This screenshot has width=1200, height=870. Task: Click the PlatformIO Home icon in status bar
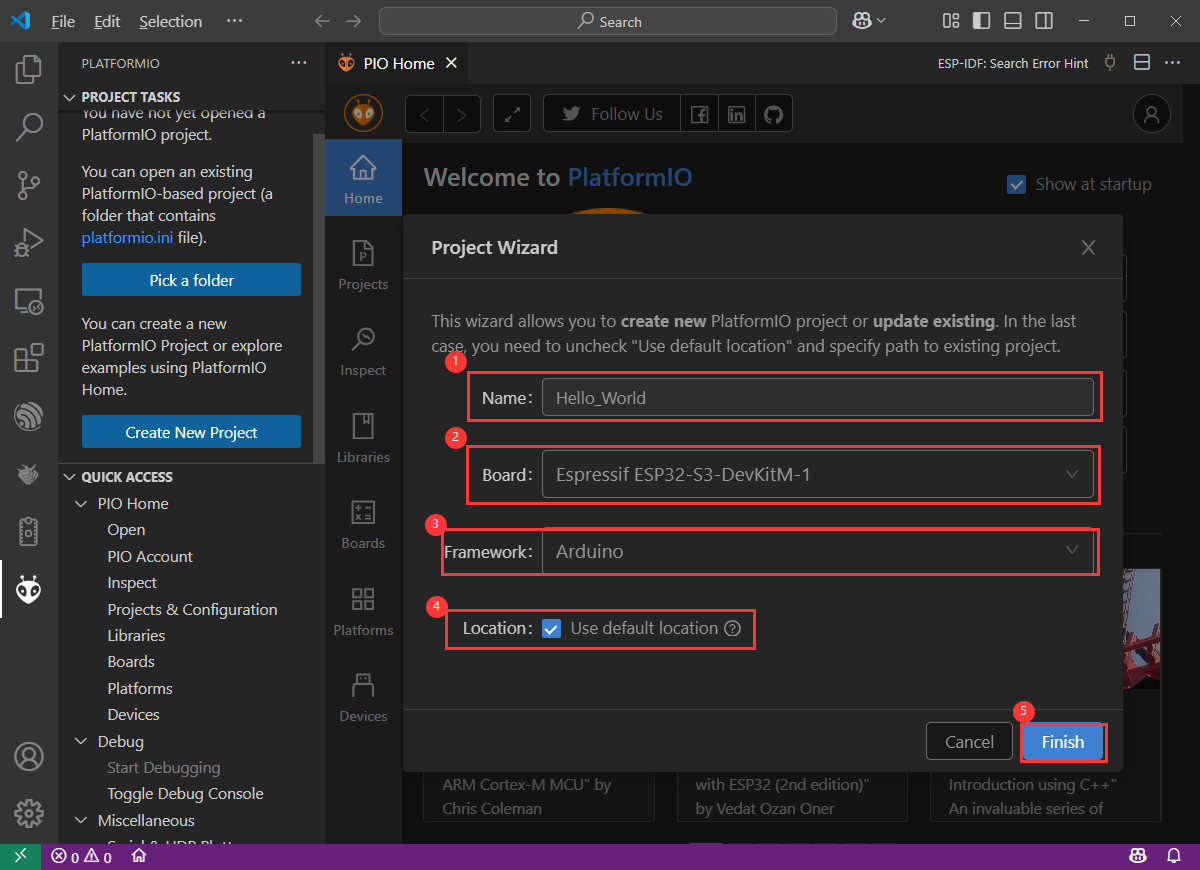pyautogui.click(x=140, y=856)
